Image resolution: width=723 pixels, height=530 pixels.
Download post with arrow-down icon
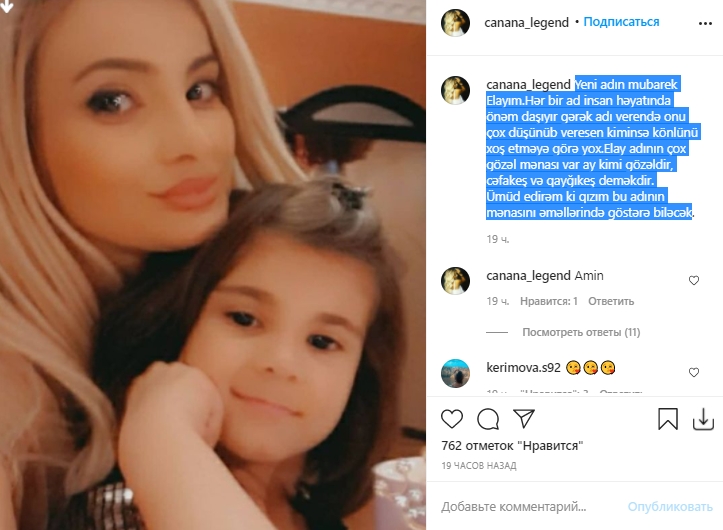click(x=703, y=419)
